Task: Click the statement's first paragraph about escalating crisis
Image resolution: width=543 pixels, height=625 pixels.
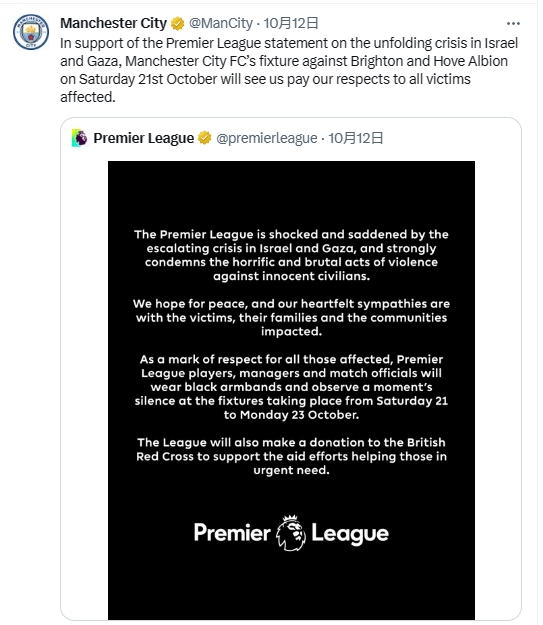Action: coord(291,255)
